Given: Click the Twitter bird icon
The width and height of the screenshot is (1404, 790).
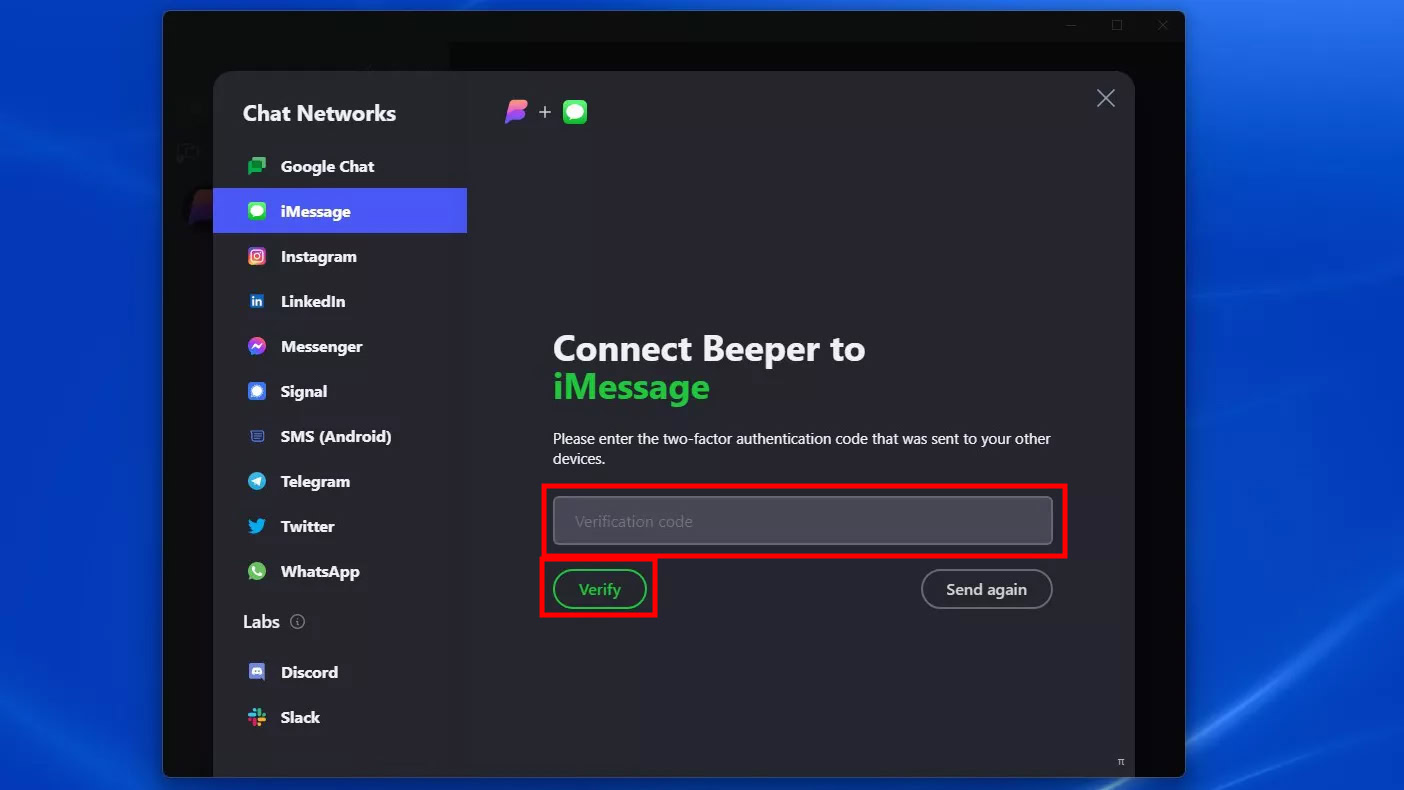Looking at the screenshot, I should [257, 526].
